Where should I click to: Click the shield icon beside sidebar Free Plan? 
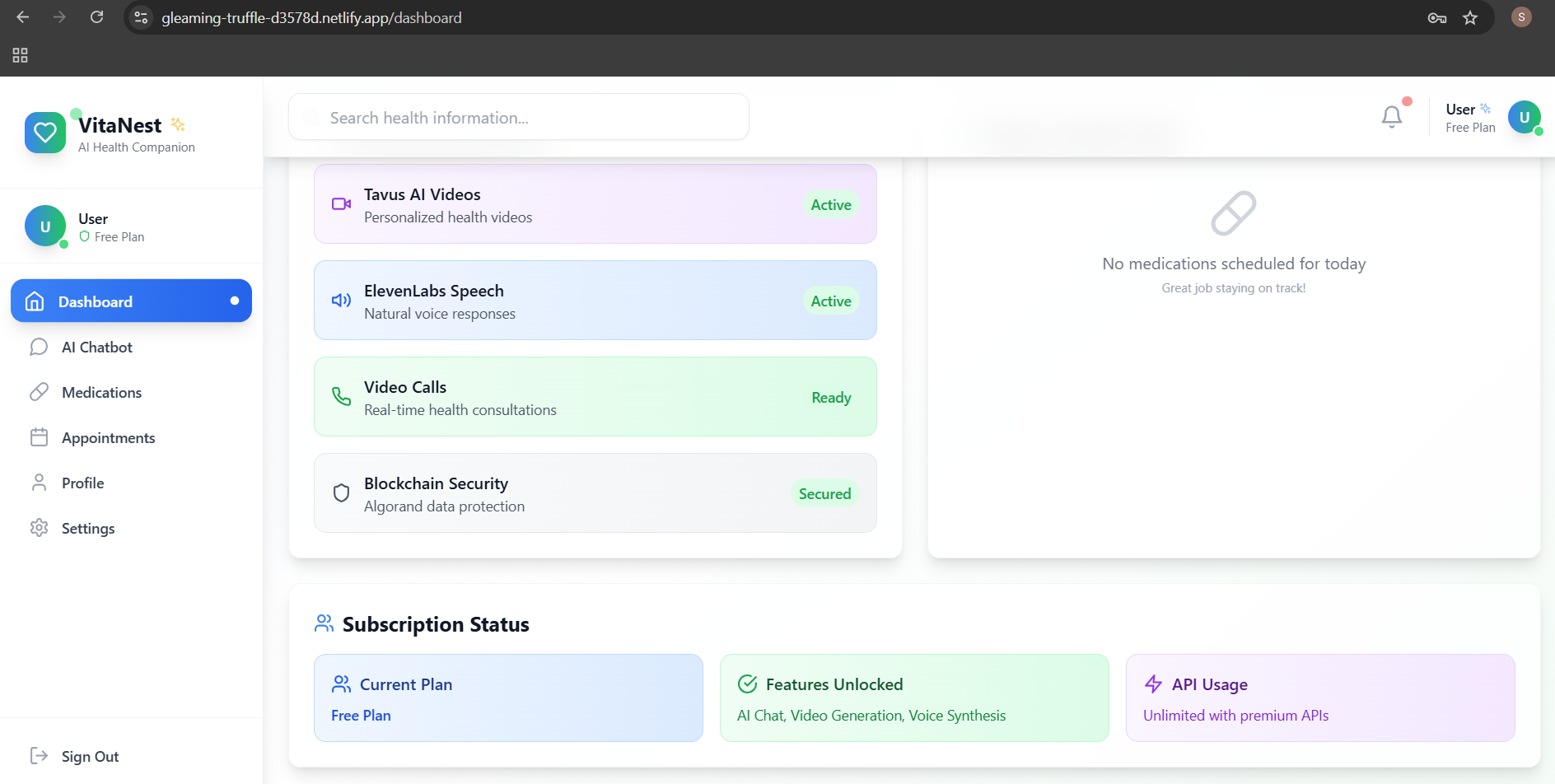tap(84, 236)
